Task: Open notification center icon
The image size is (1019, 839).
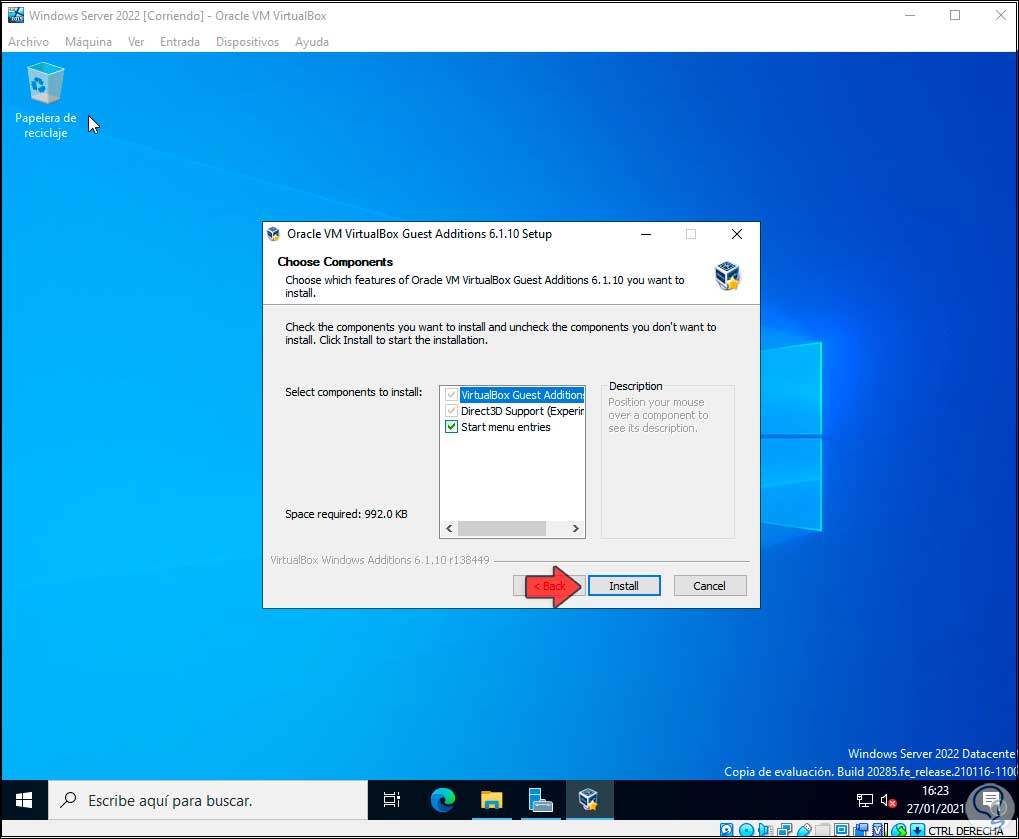Action: [x=991, y=800]
